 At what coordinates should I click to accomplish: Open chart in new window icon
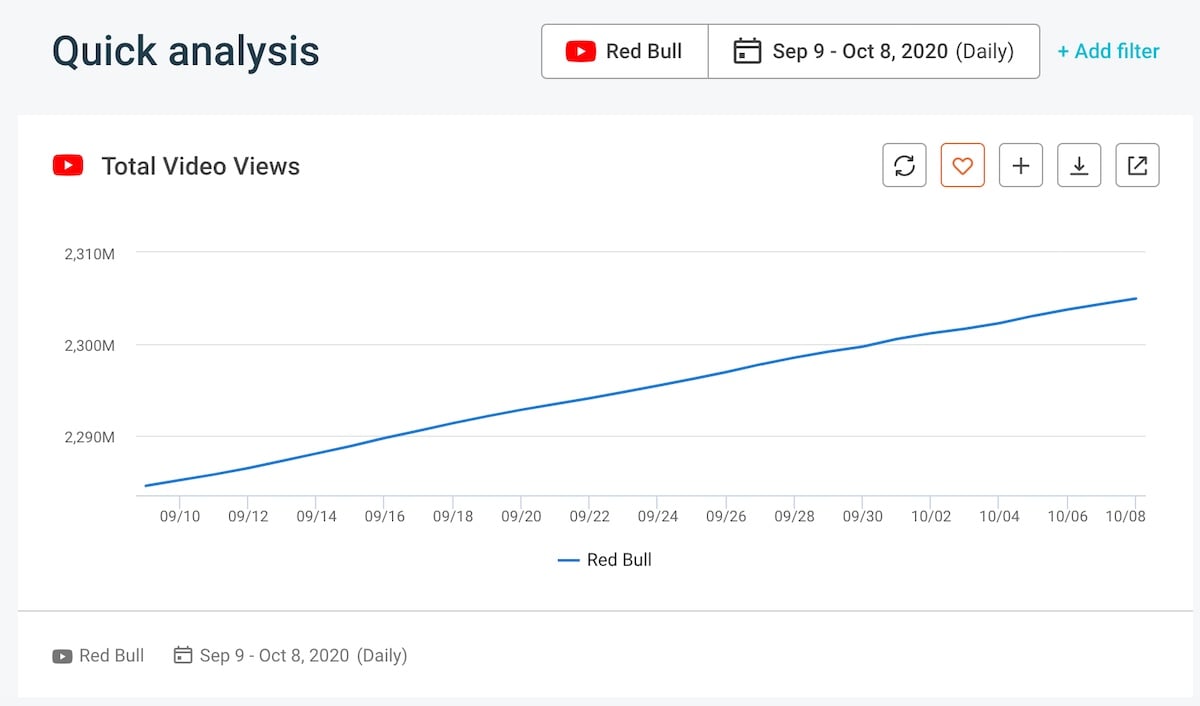point(1137,166)
